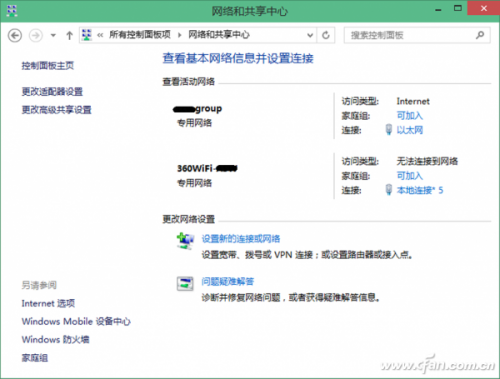Click 所有控制面板项 breadcrumb

tap(140, 35)
